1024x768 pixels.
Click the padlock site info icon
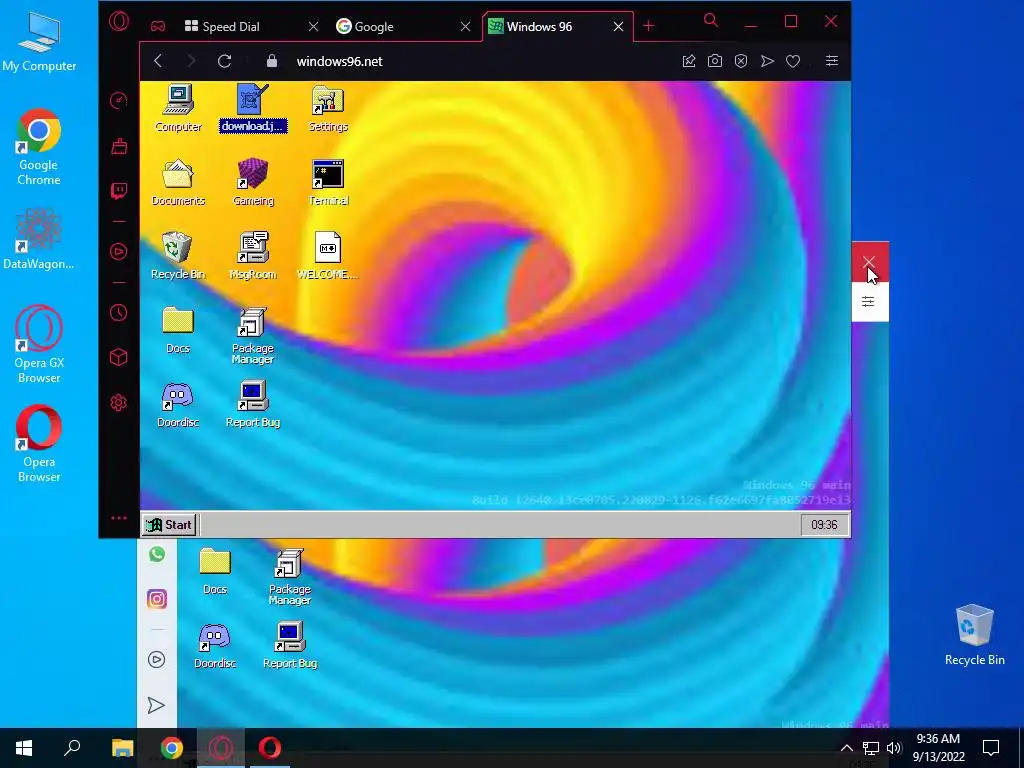[272, 61]
